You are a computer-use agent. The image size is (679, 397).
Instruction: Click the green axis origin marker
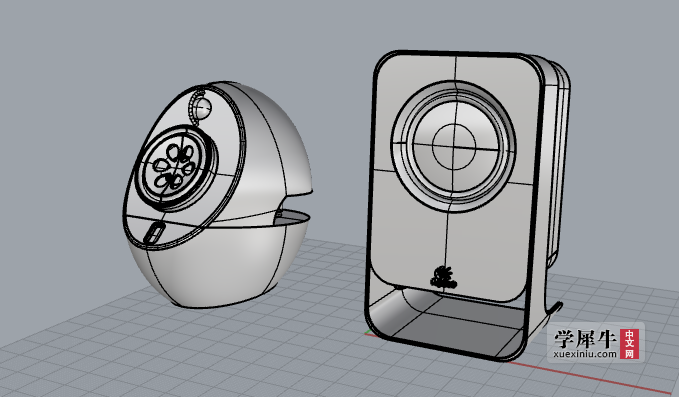click(x=368, y=332)
